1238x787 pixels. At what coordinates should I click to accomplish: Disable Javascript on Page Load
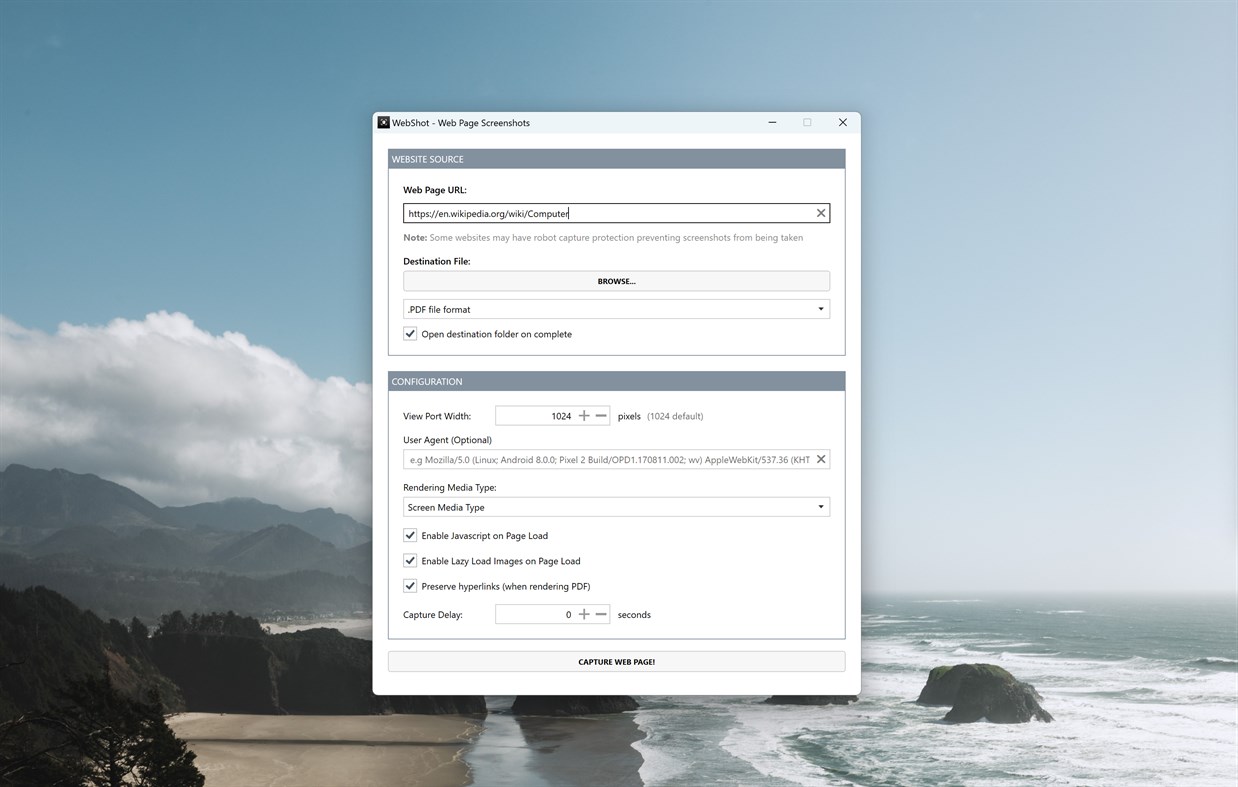point(410,535)
